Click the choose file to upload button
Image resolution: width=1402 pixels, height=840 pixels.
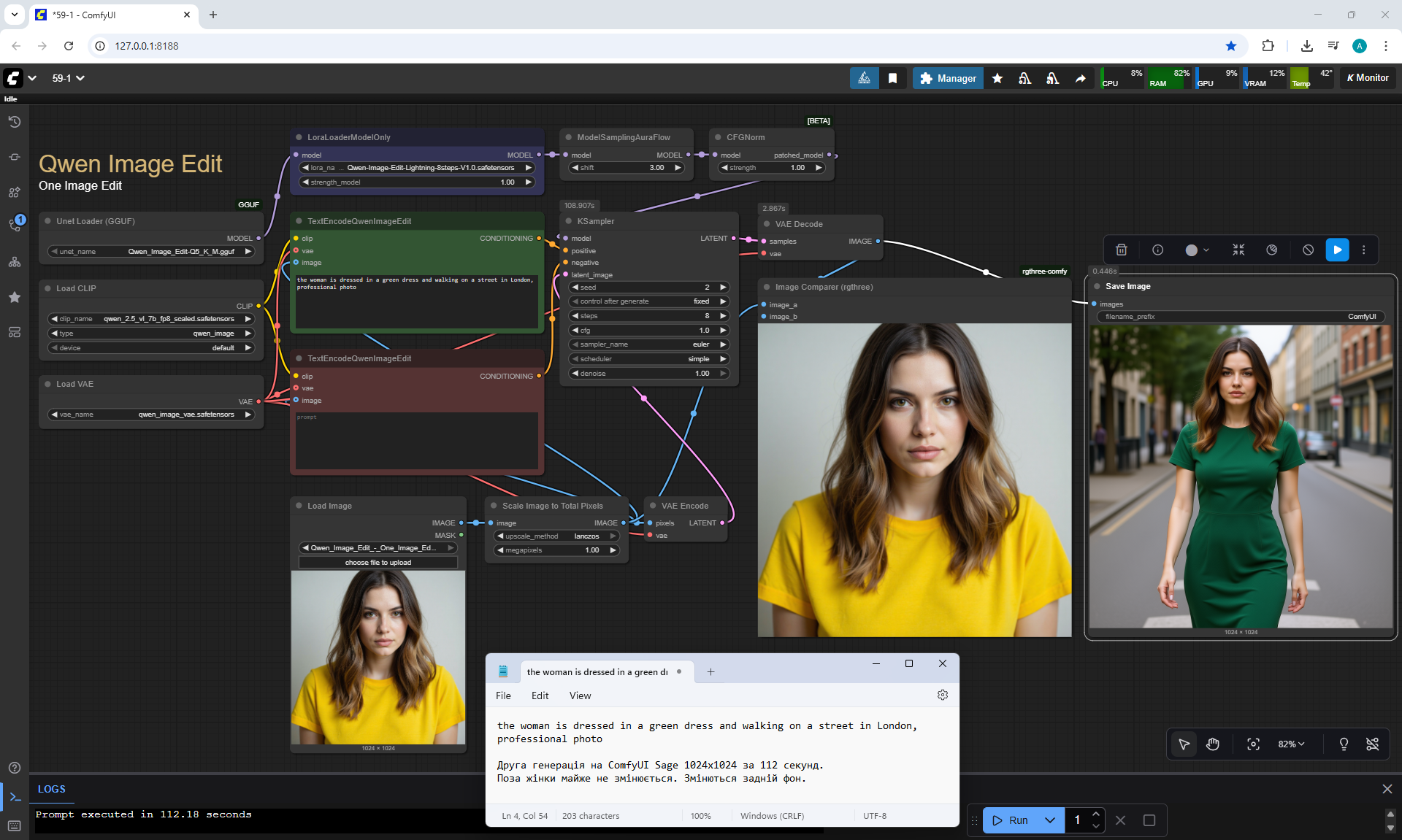tap(378, 563)
